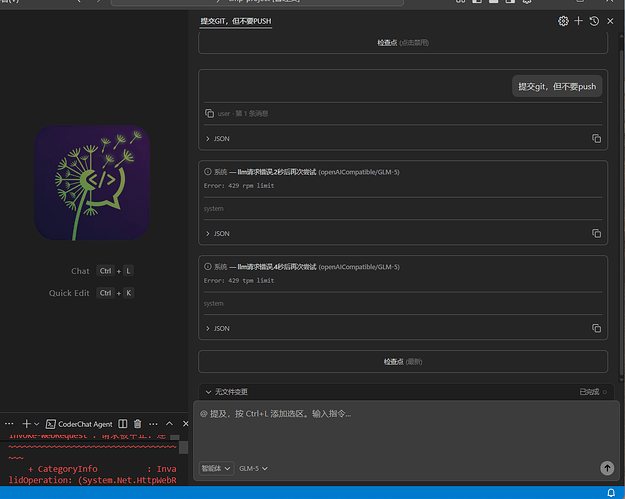Select the CoderChat Agent terminal
The image size is (625, 499).
click(79, 424)
